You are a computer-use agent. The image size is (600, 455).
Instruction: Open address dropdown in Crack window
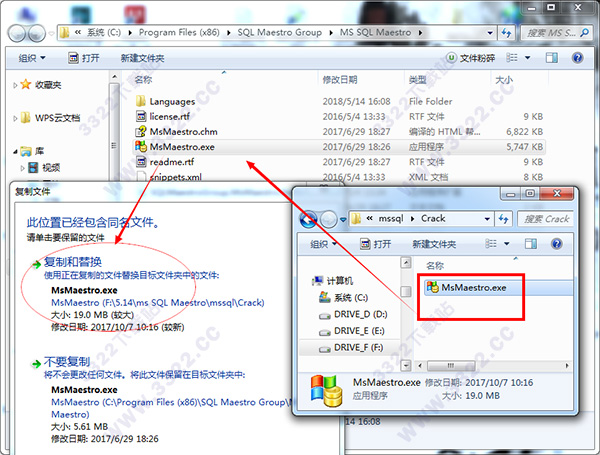coord(487,219)
